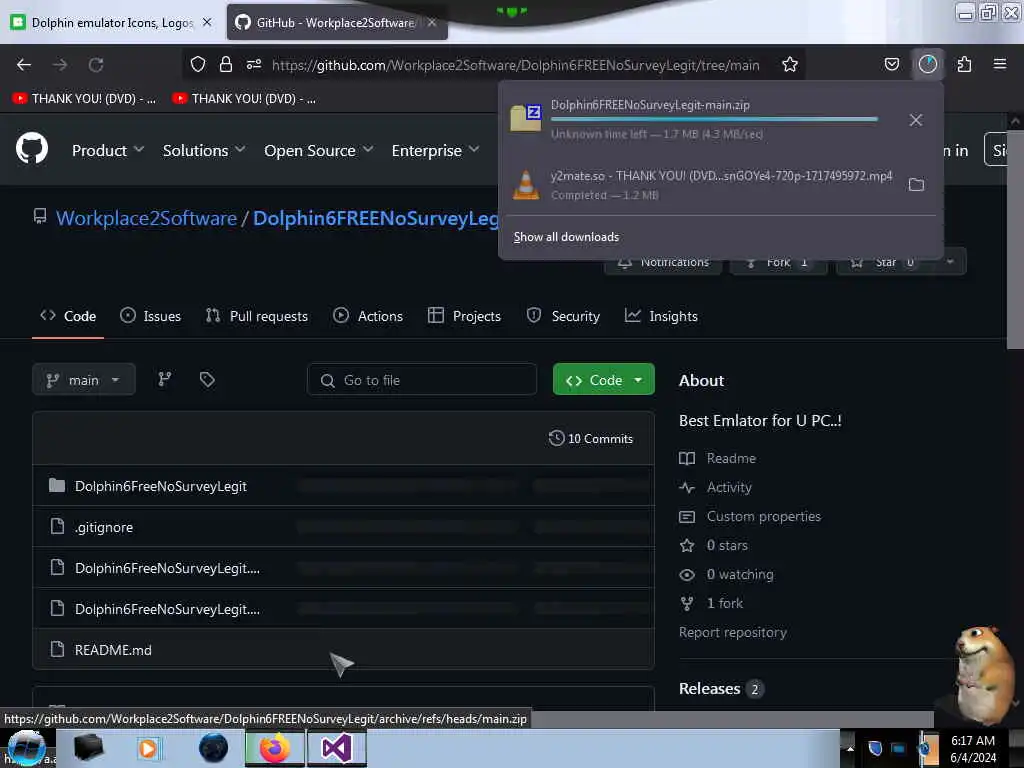This screenshot has width=1024, height=768.
Task: Open the Actions tab
Action: tap(368, 316)
